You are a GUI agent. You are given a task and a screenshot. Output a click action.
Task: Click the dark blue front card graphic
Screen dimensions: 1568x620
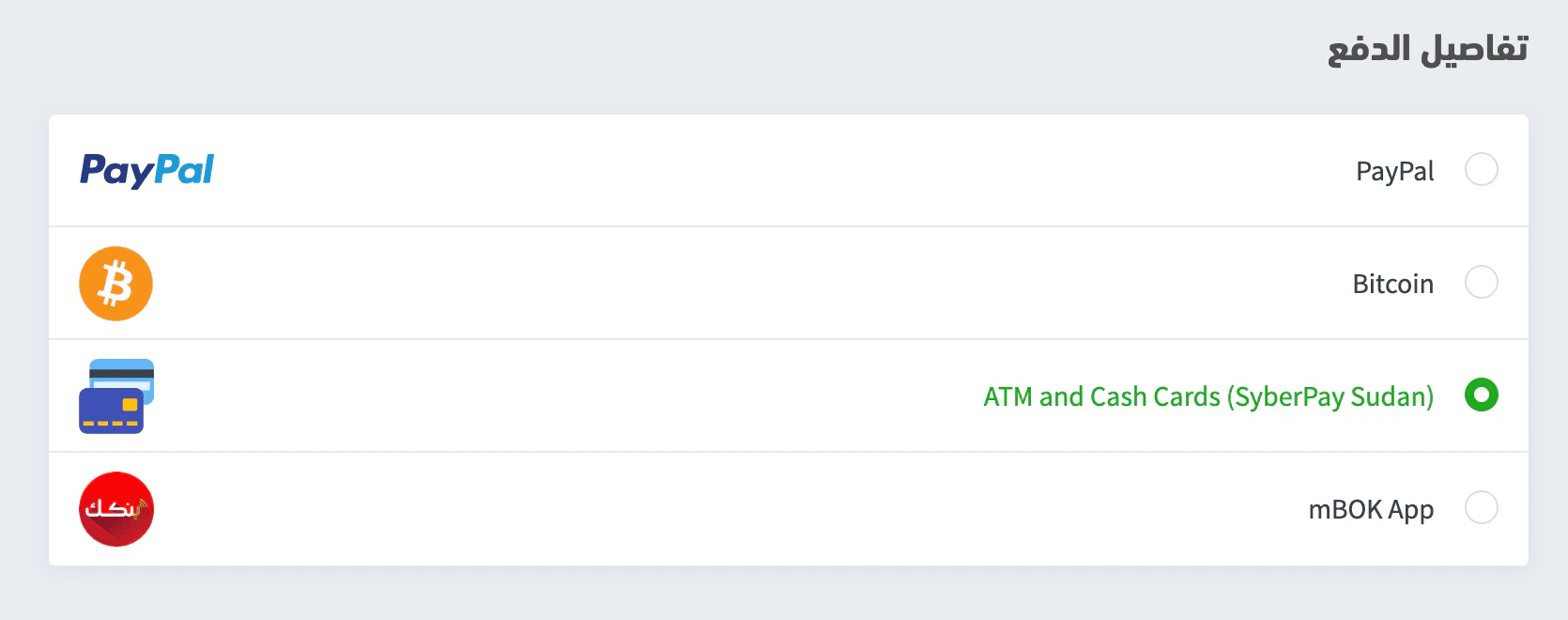(111, 411)
